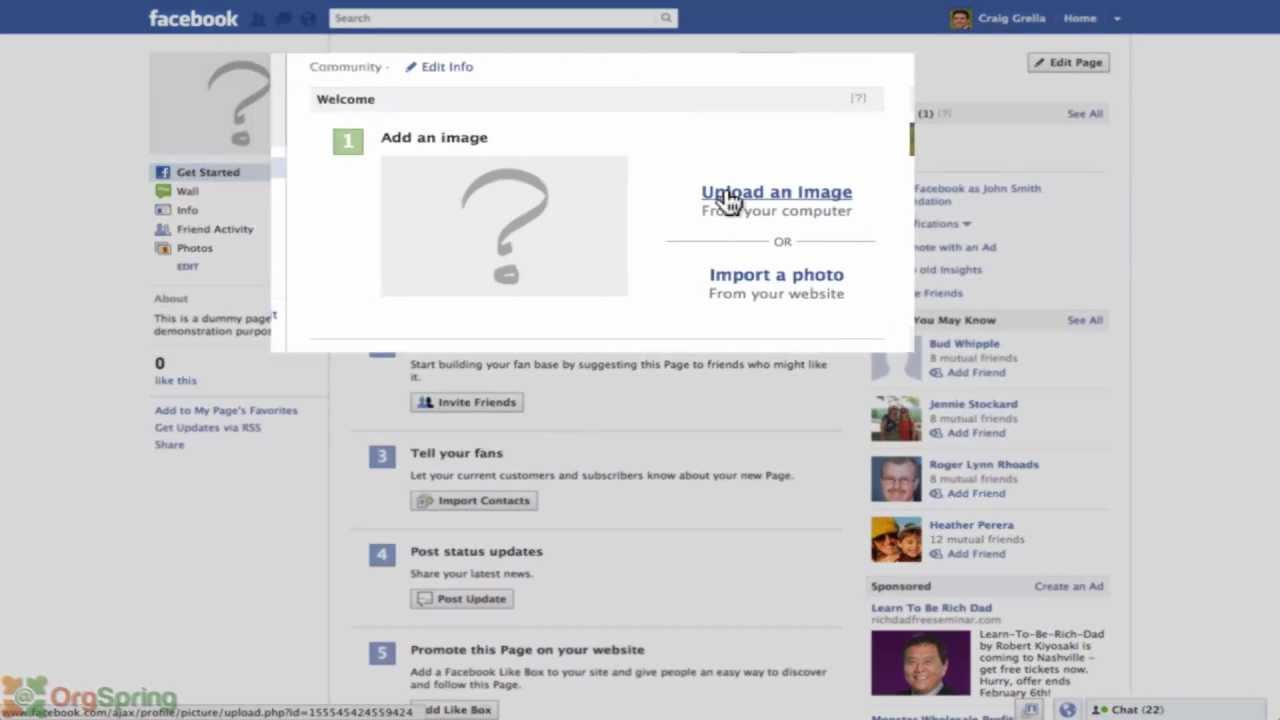Open the account dropdown arrow next to Home
Image resolution: width=1280 pixels, height=720 pixels.
(x=1117, y=18)
